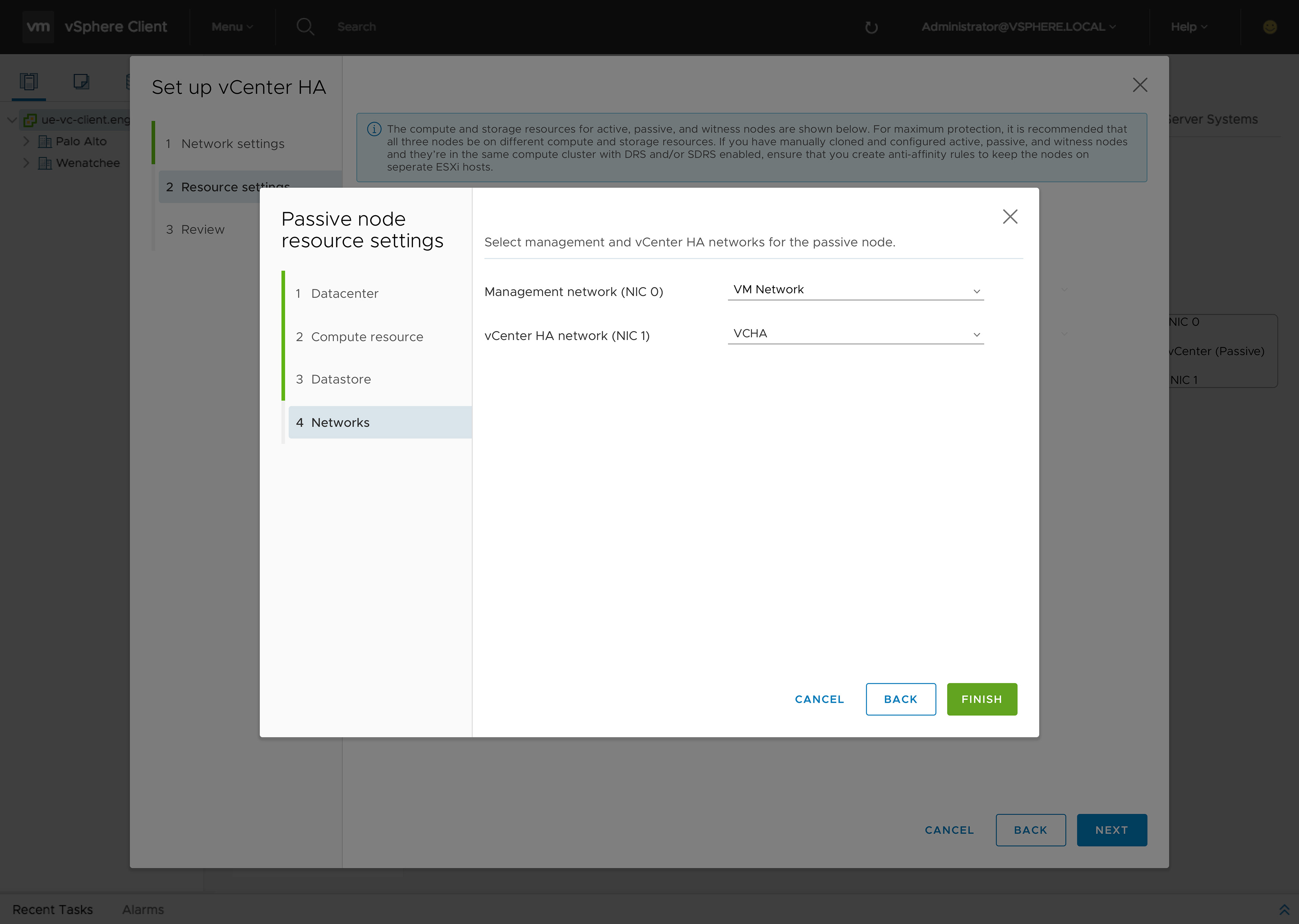Open the vCenter HA network (NIC 1) dropdown

tap(856, 334)
